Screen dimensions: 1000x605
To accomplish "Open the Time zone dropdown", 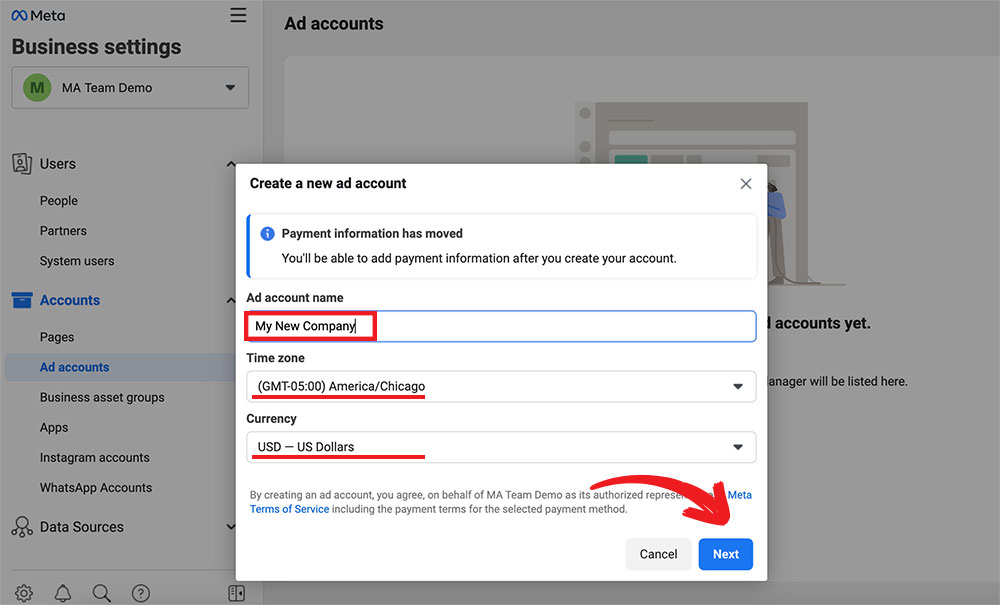I will (x=500, y=387).
